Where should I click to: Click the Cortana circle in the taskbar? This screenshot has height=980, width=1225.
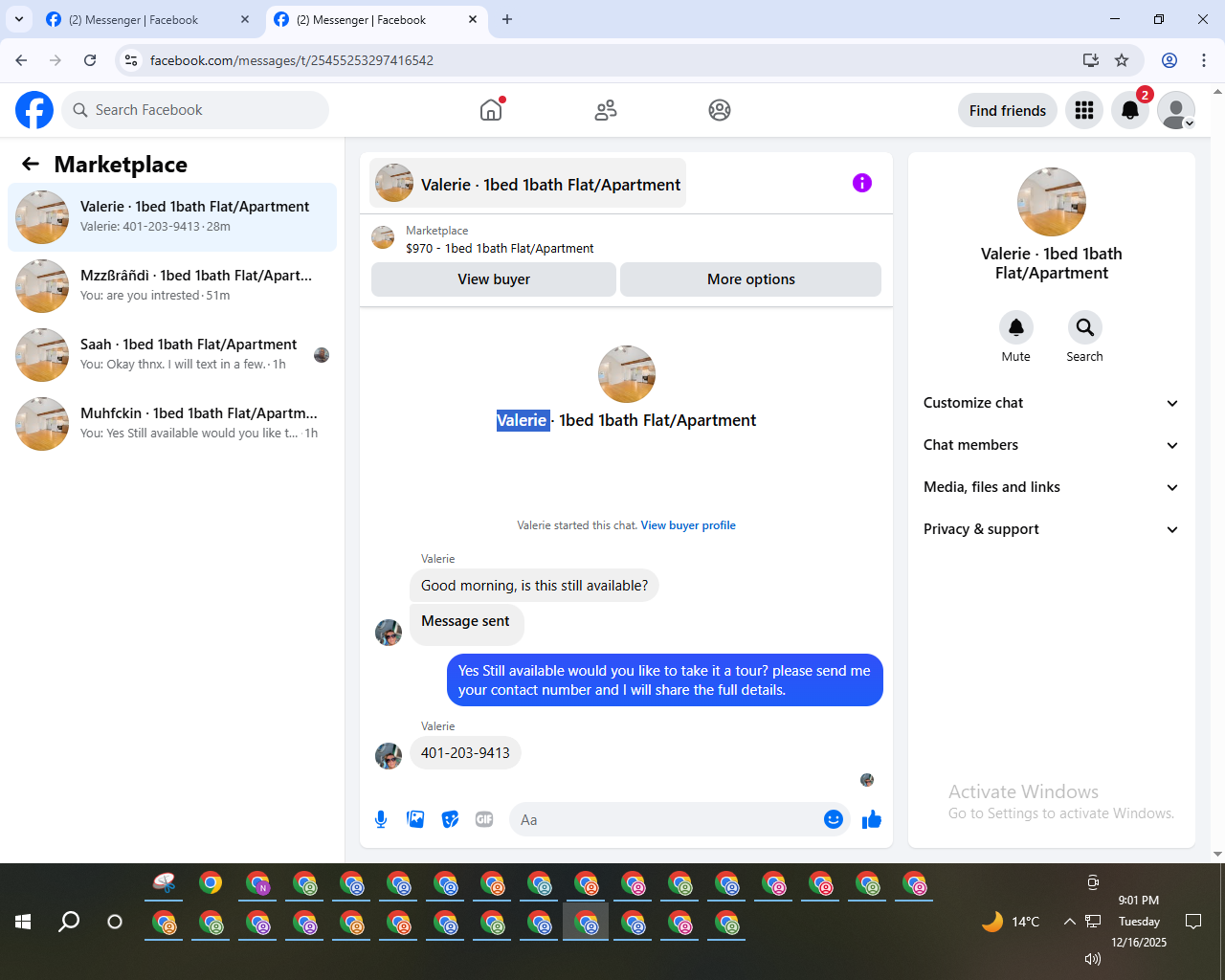pyautogui.click(x=115, y=922)
